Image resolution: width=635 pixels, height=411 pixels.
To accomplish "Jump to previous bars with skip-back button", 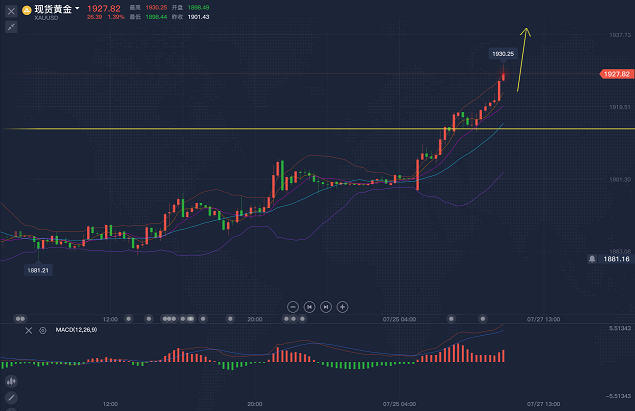I will (x=309, y=306).
